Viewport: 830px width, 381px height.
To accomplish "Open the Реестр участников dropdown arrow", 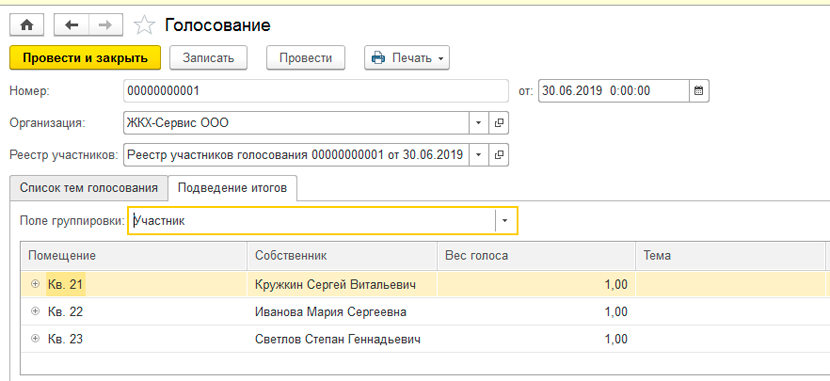I will tap(479, 155).
